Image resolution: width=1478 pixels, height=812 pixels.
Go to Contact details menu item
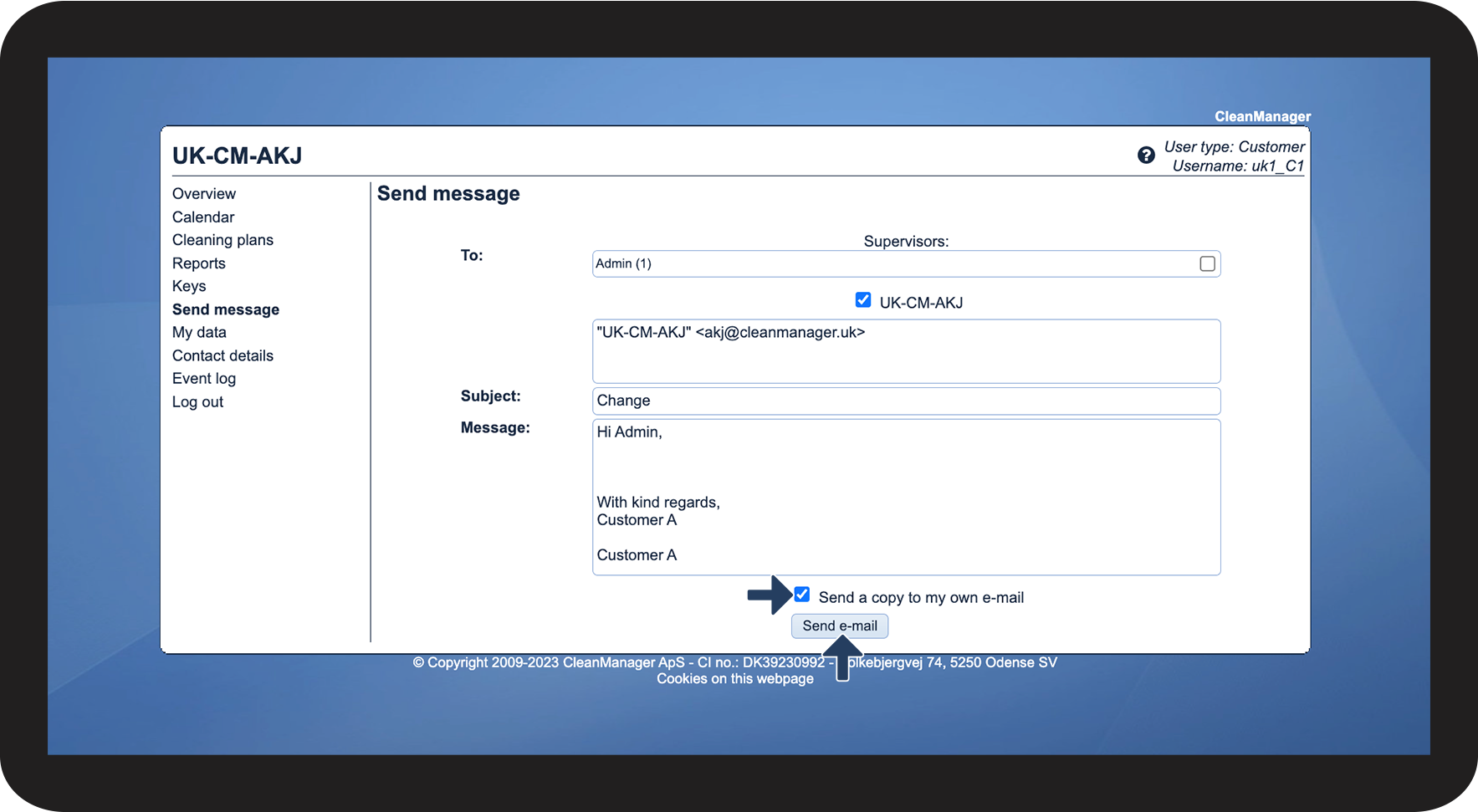point(222,355)
